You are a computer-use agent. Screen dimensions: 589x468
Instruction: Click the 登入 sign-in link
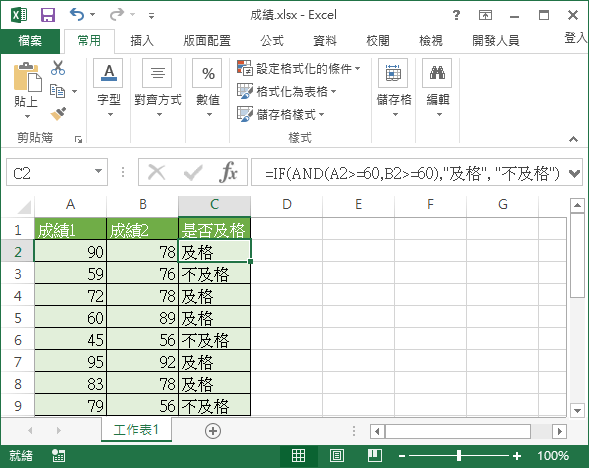click(x=576, y=38)
